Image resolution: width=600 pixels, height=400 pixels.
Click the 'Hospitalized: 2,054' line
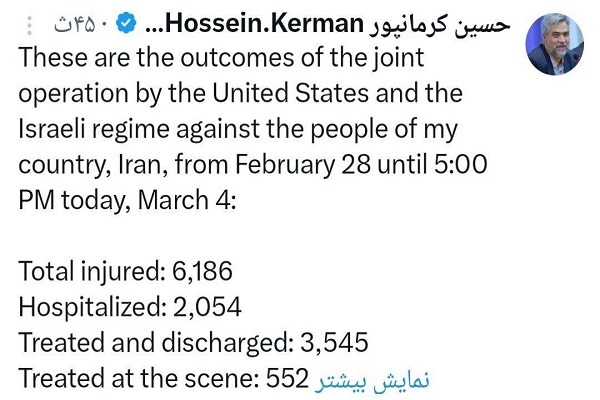click(130, 305)
